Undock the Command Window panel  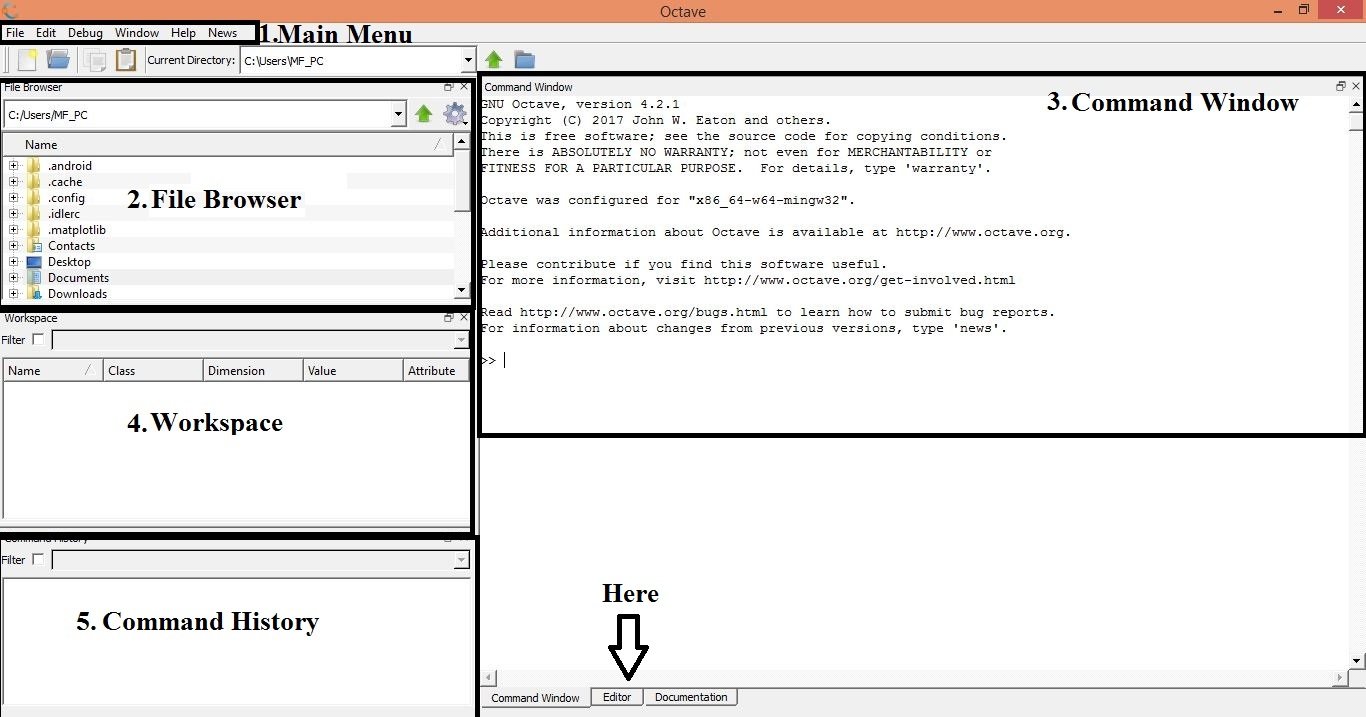(x=1341, y=87)
